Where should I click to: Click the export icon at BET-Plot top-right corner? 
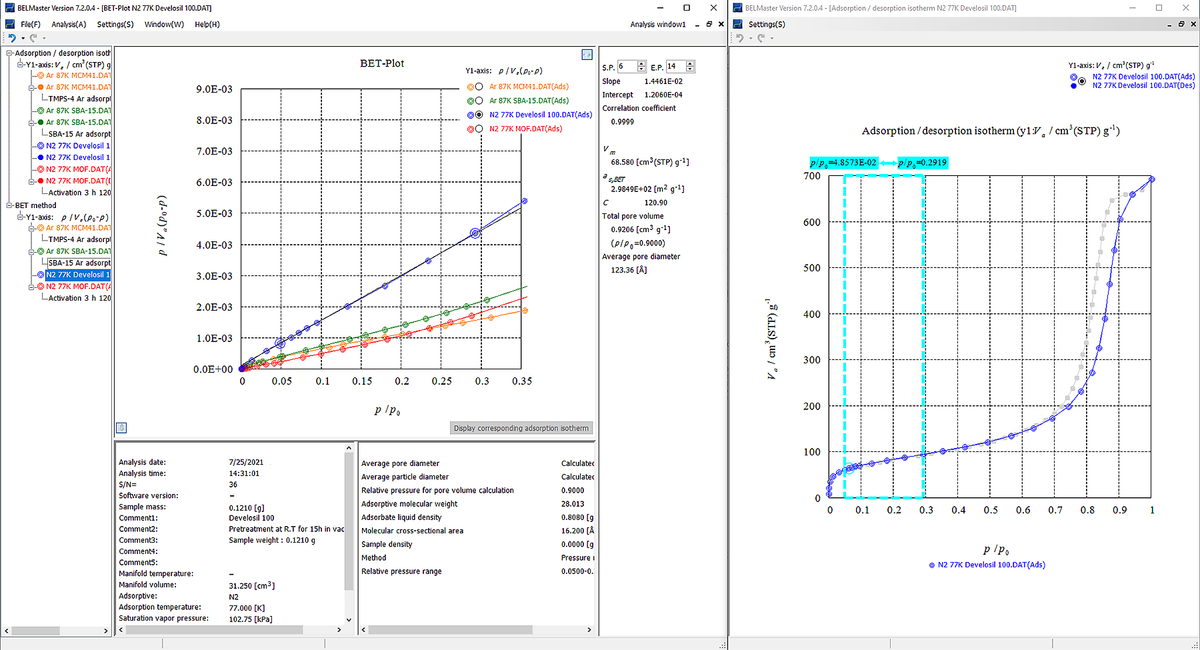click(x=588, y=54)
